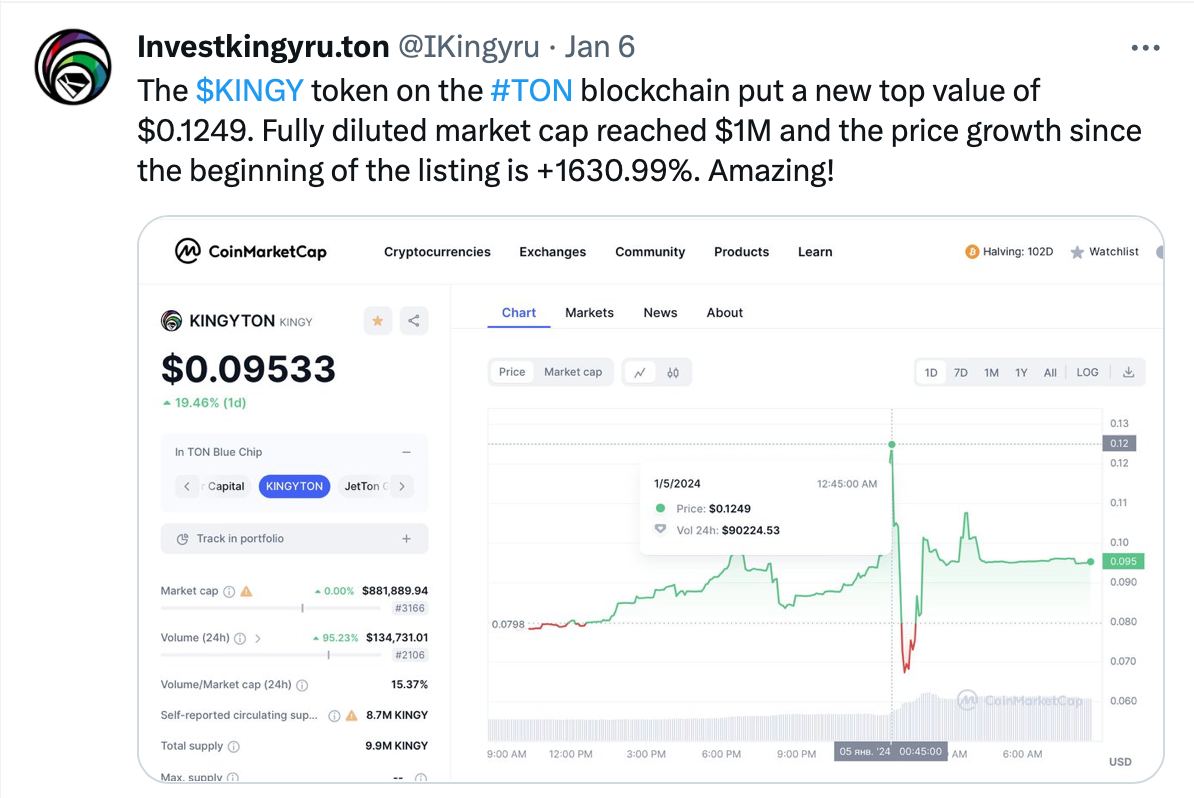Click the Market cap info icon
Viewport: 1194px width, 798px height.
tap(229, 591)
